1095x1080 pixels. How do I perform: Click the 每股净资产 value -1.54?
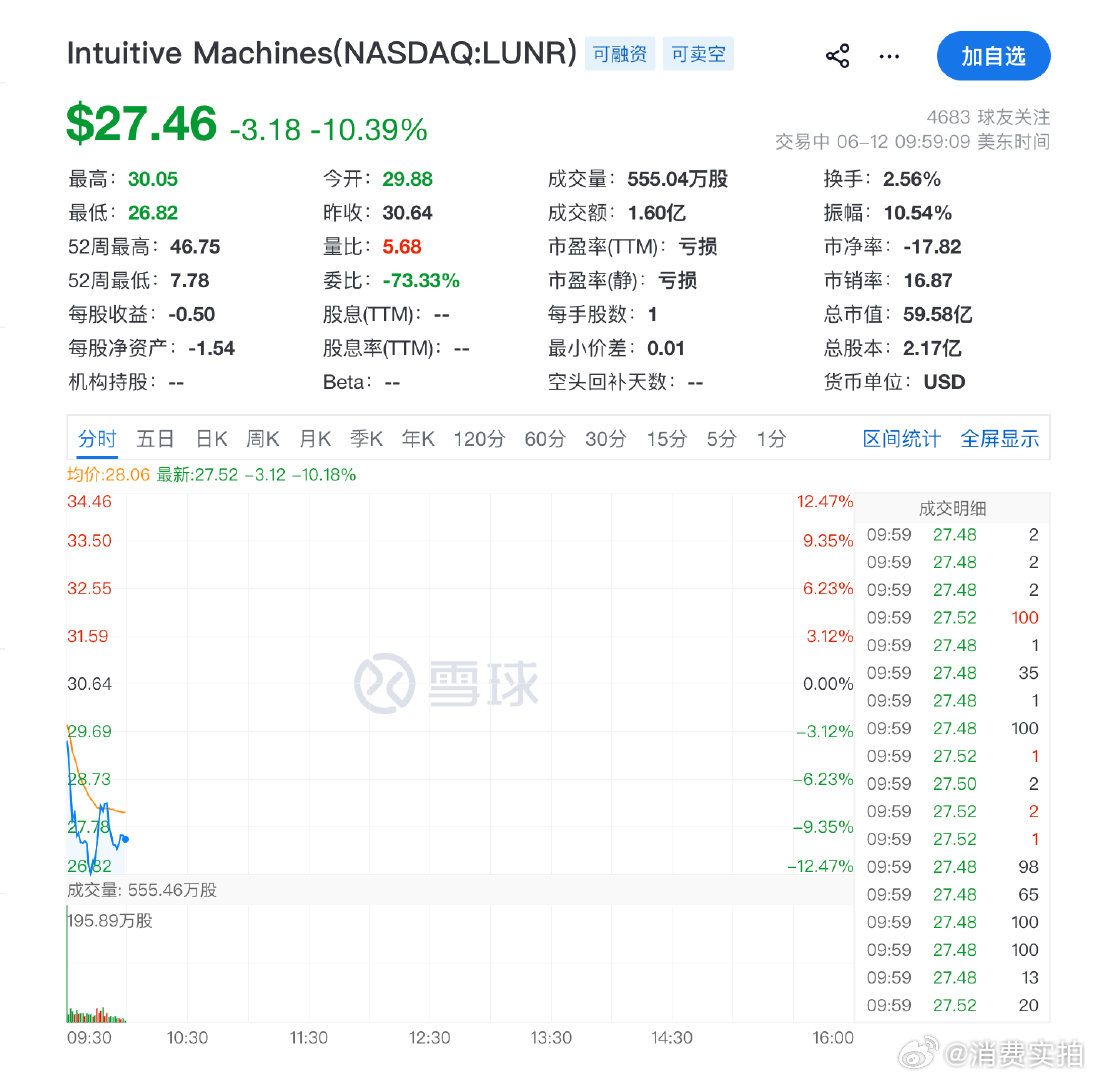coord(212,348)
